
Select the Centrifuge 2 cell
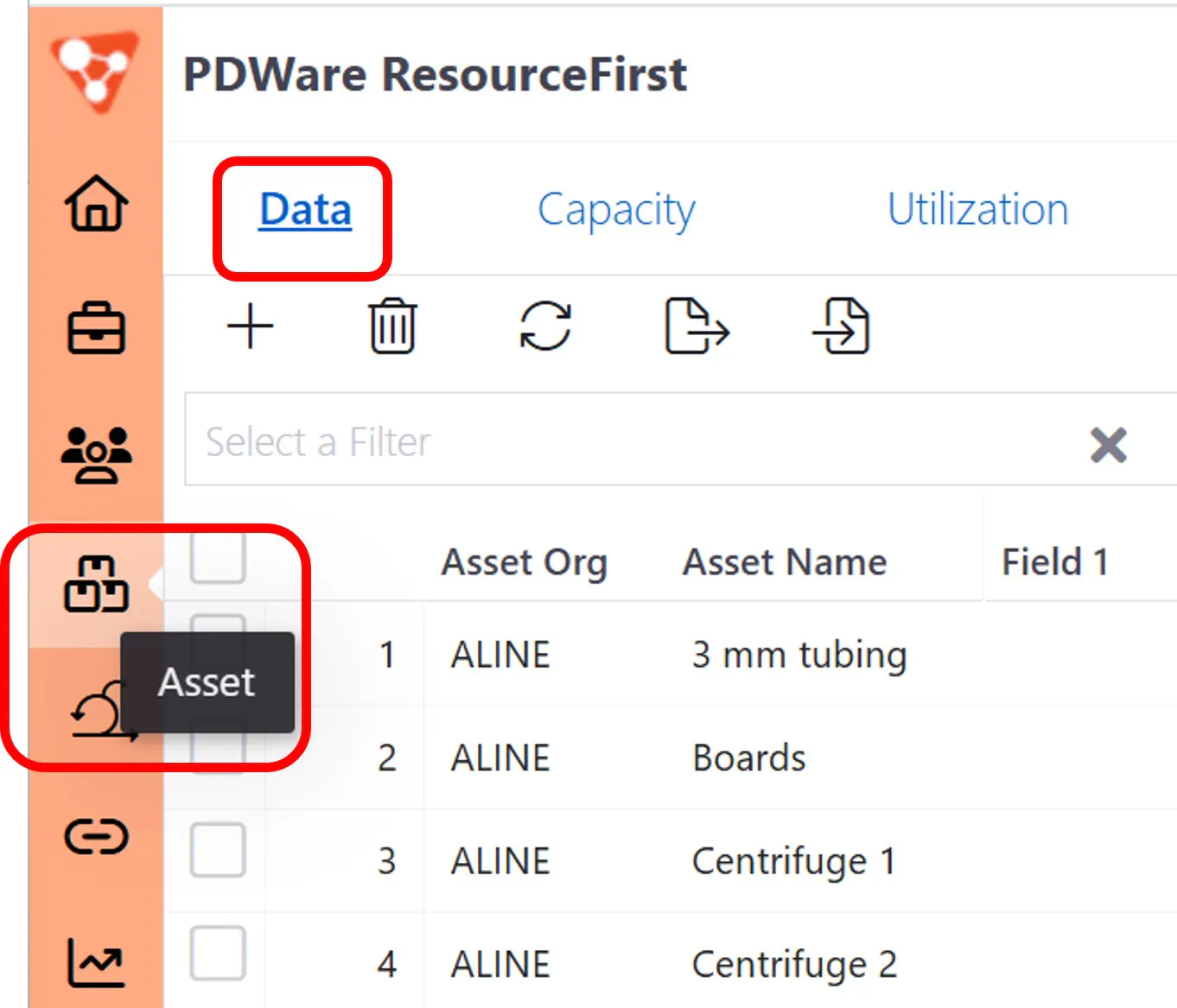coord(795,965)
